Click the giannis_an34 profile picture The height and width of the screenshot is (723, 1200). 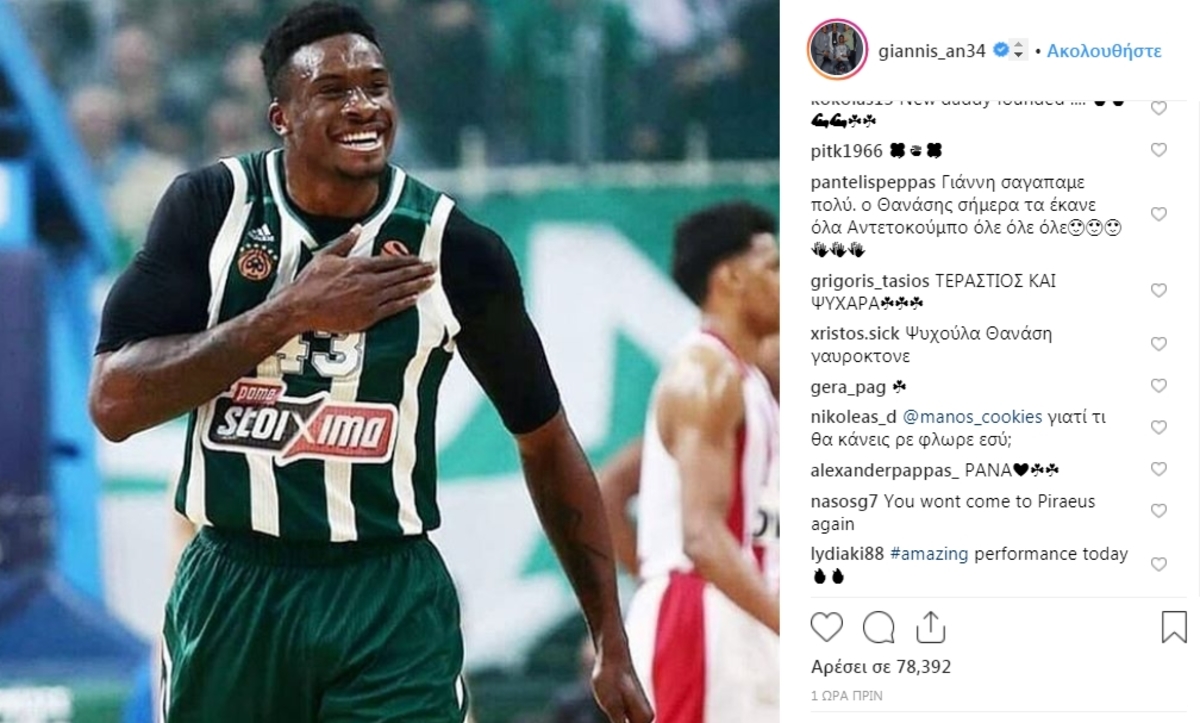pos(836,50)
